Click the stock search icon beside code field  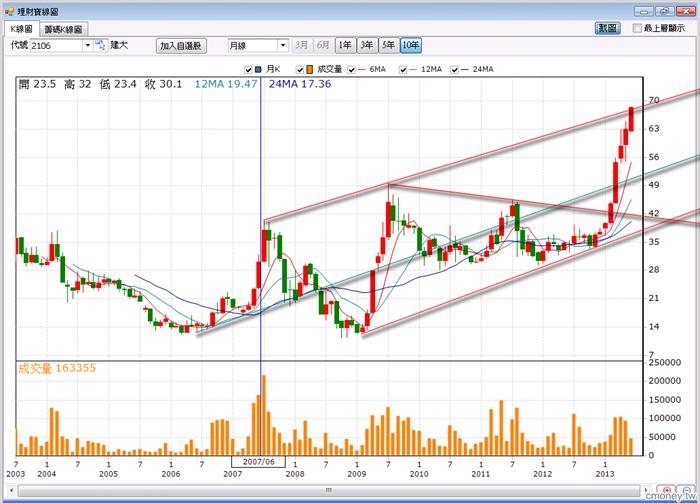(101, 45)
